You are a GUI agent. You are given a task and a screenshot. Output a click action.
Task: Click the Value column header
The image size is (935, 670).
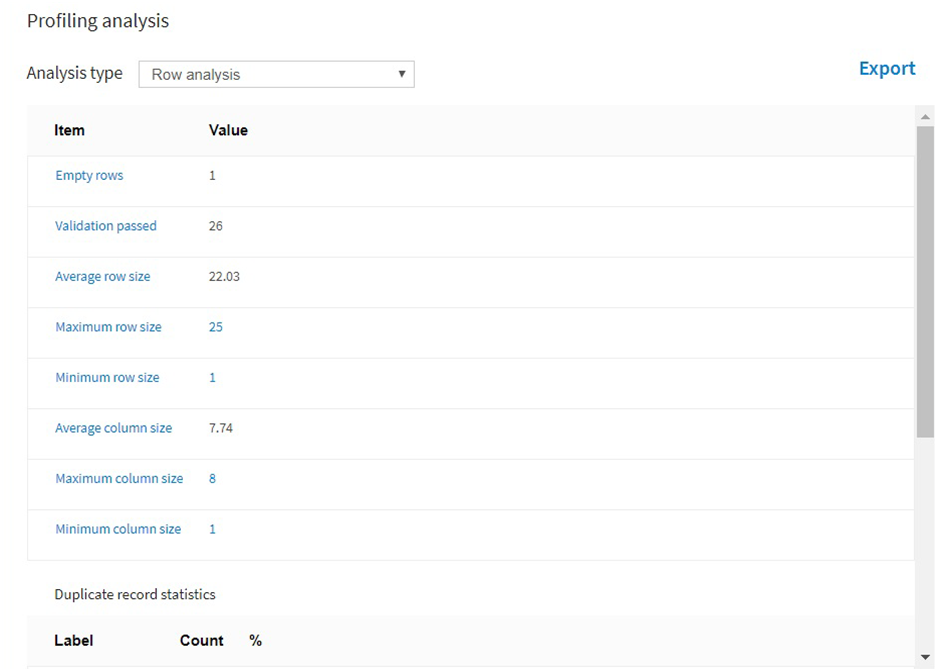(x=228, y=130)
